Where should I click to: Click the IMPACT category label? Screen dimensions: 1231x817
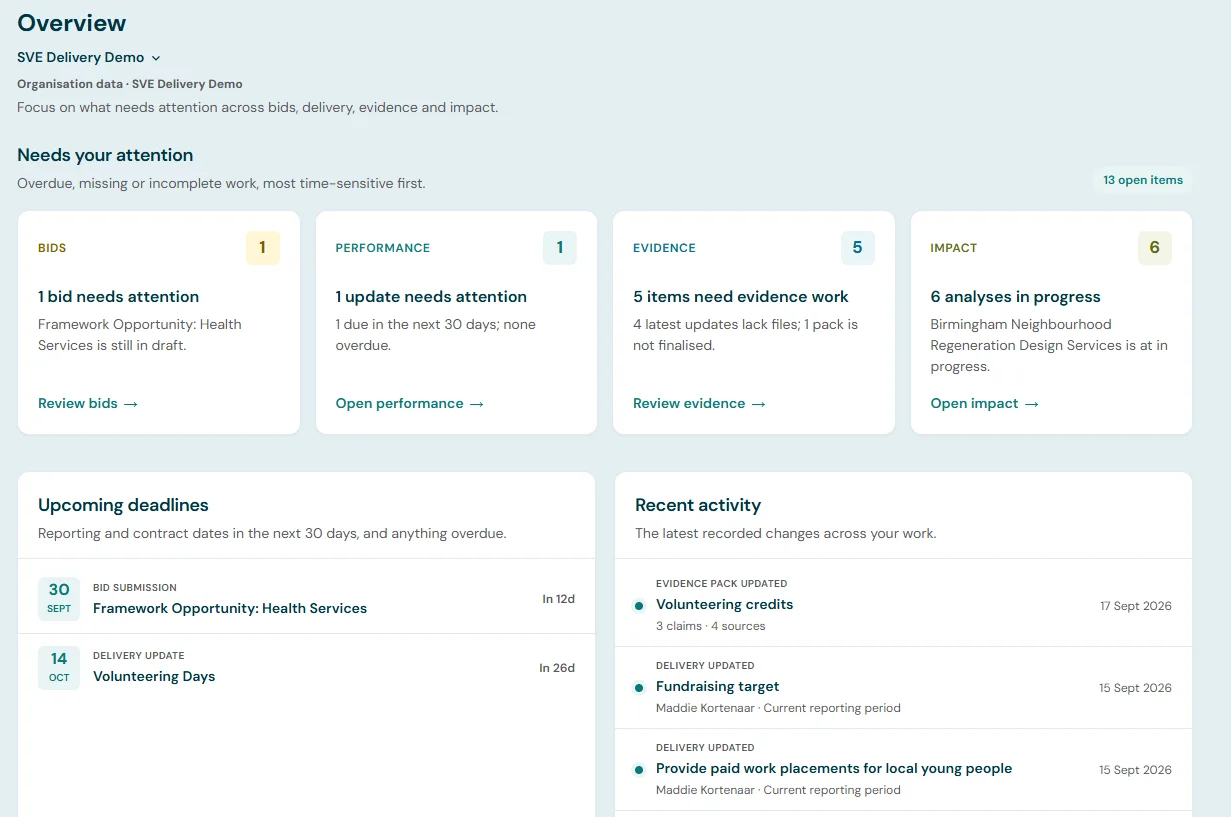point(954,248)
